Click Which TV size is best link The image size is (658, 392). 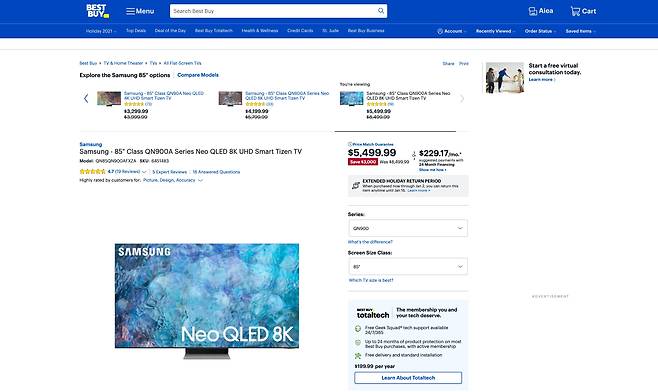point(371,280)
